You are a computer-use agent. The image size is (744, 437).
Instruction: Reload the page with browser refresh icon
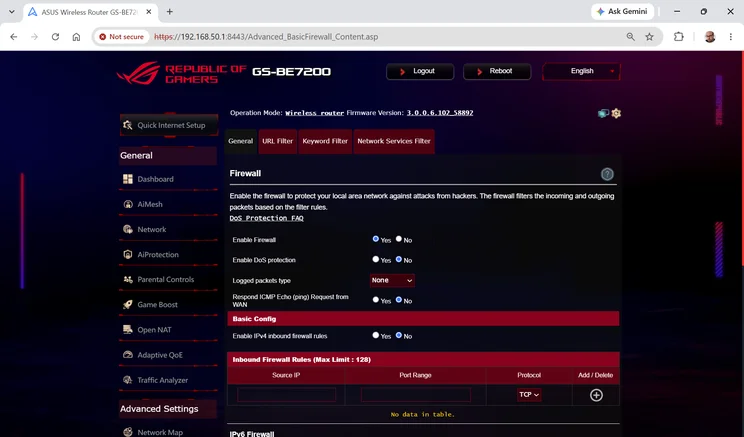(x=56, y=37)
